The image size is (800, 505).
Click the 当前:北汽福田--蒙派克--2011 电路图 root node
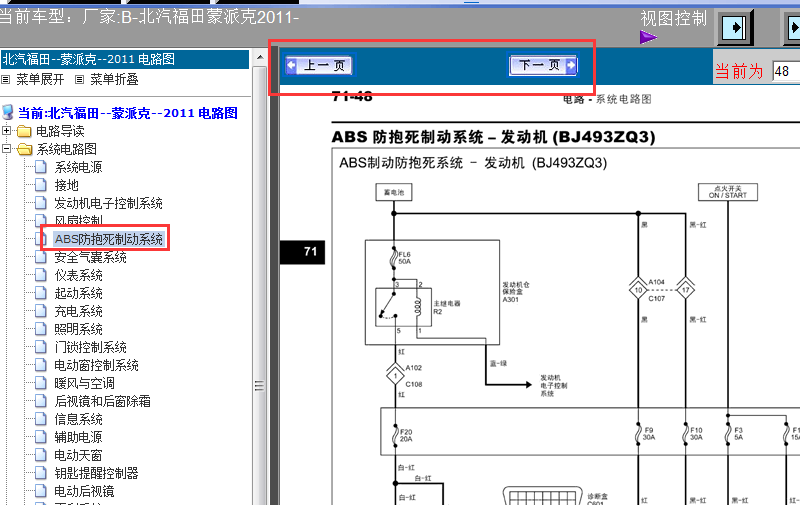tap(128, 113)
